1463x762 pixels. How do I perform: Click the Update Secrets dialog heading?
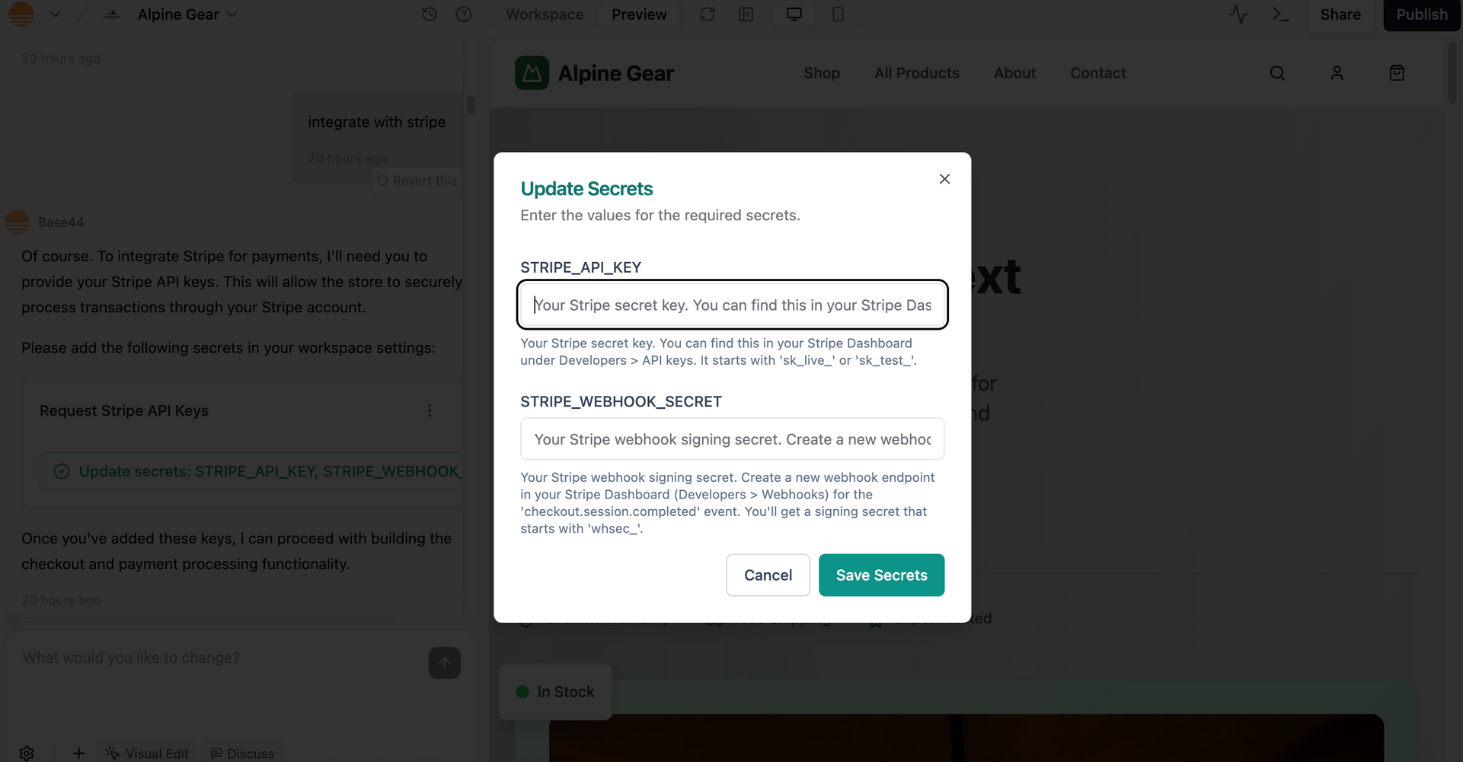(587, 188)
